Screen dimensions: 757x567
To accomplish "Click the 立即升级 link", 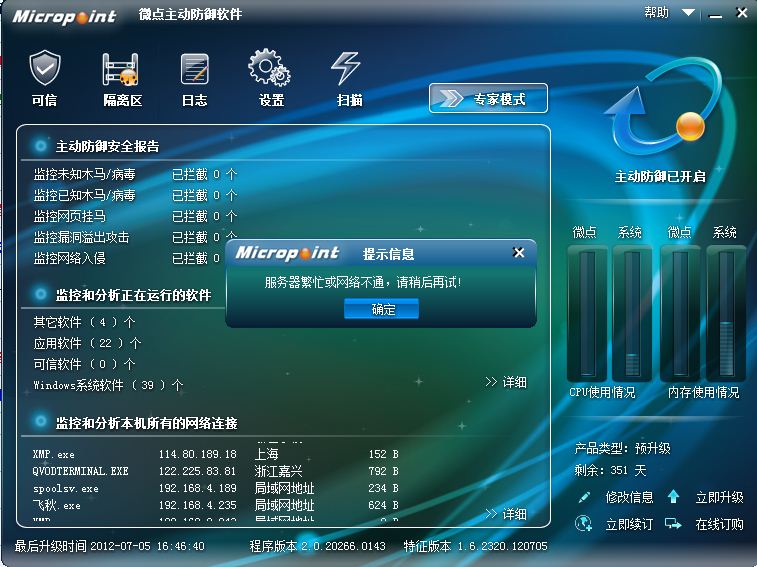I will [x=719, y=497].
